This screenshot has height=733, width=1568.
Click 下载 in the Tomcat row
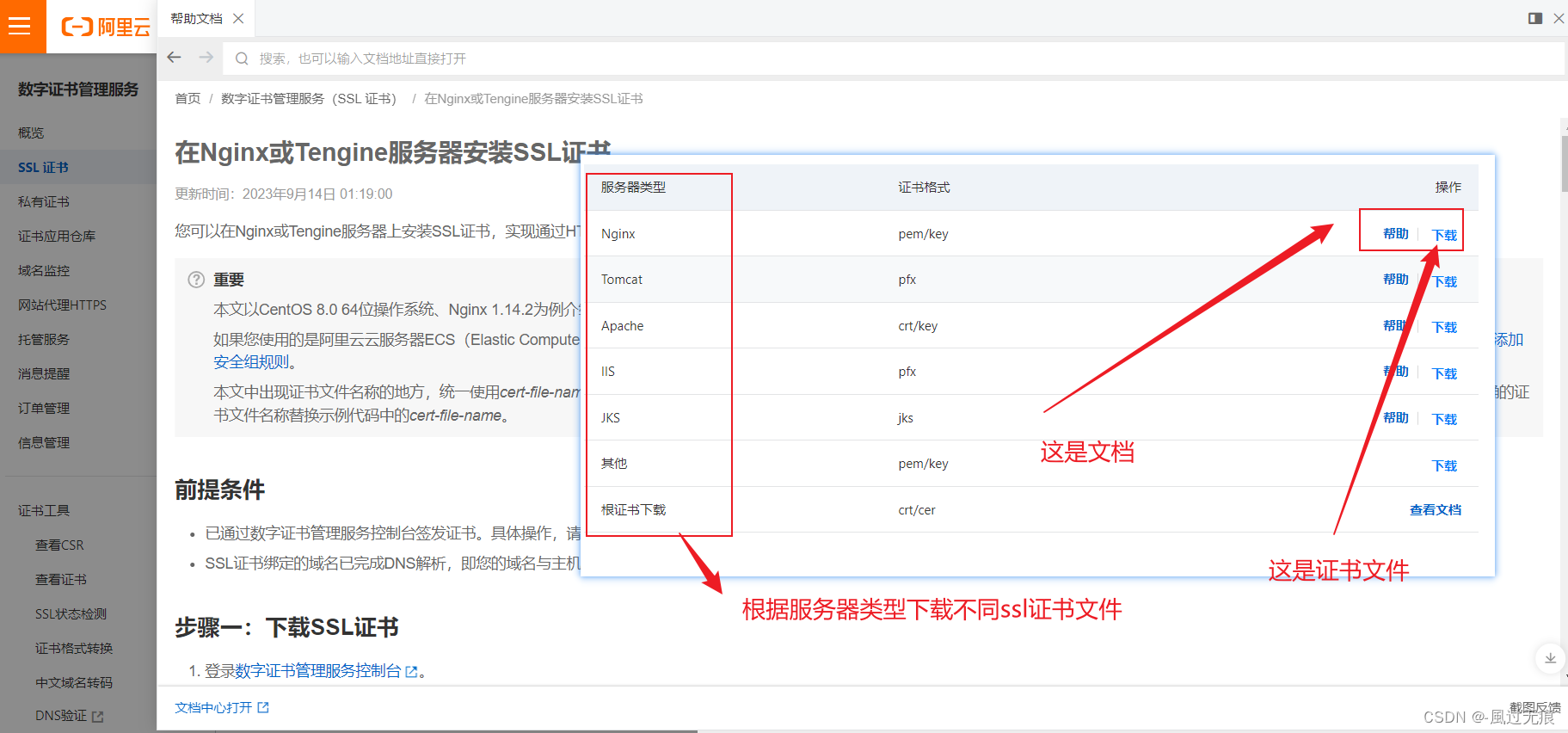1445,281
